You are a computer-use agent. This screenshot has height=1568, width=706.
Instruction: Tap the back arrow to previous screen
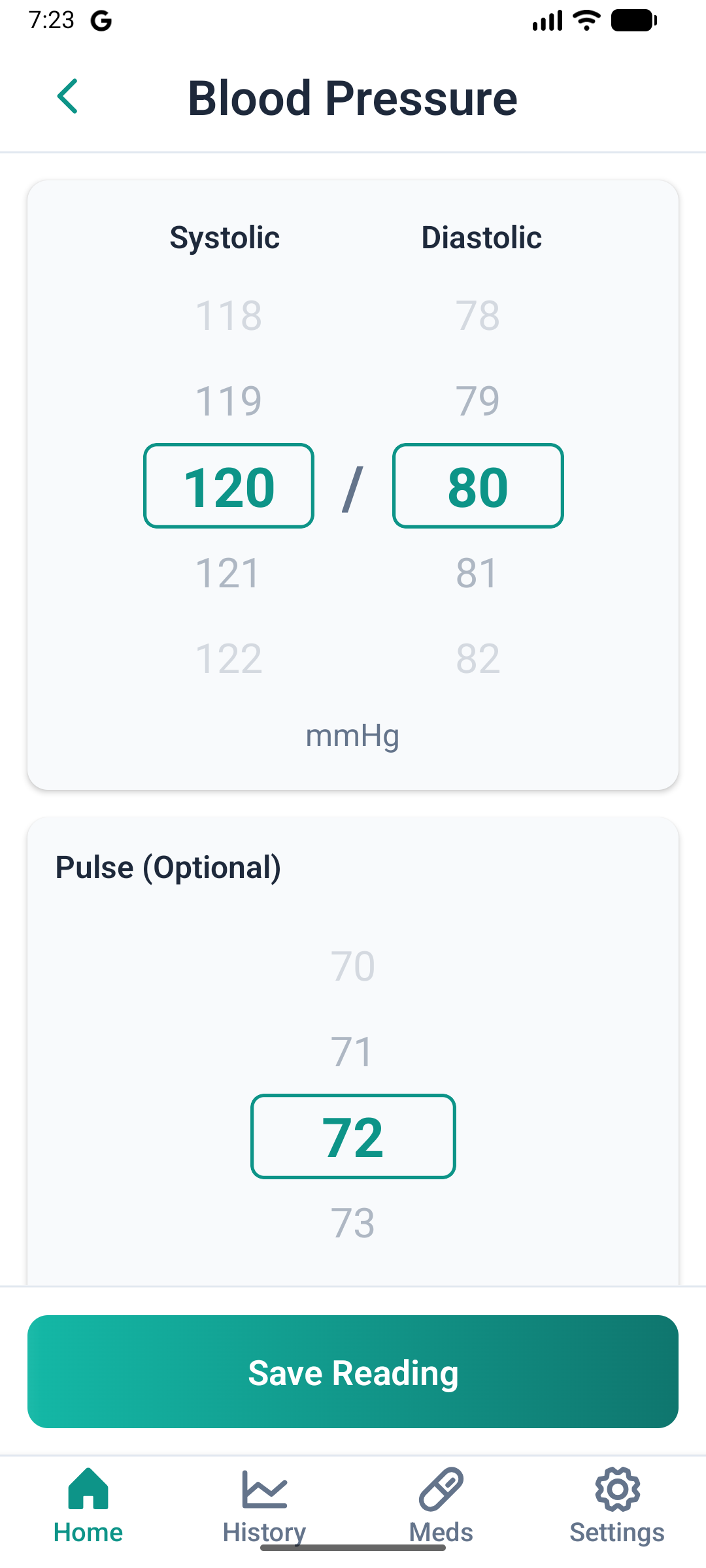coord(67,97)
